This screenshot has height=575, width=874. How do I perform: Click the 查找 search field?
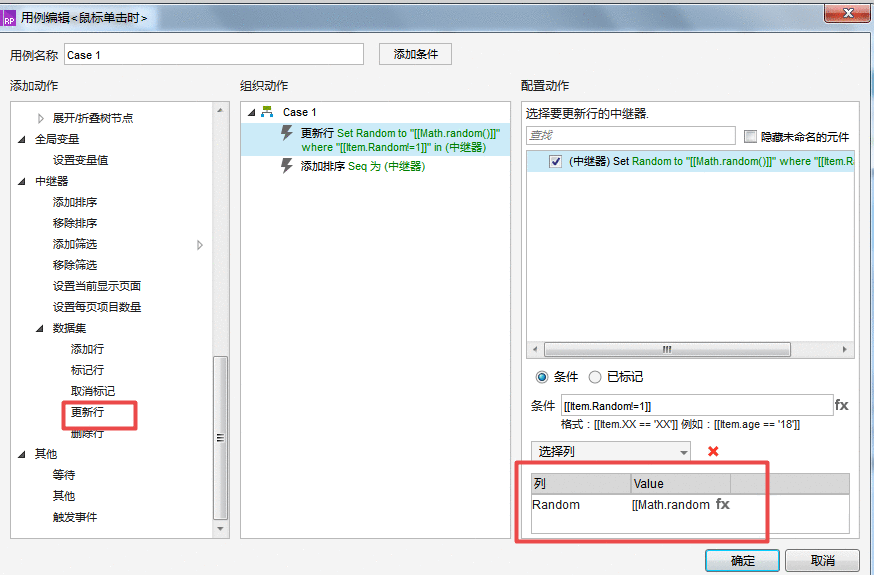(x=631, y=135)
